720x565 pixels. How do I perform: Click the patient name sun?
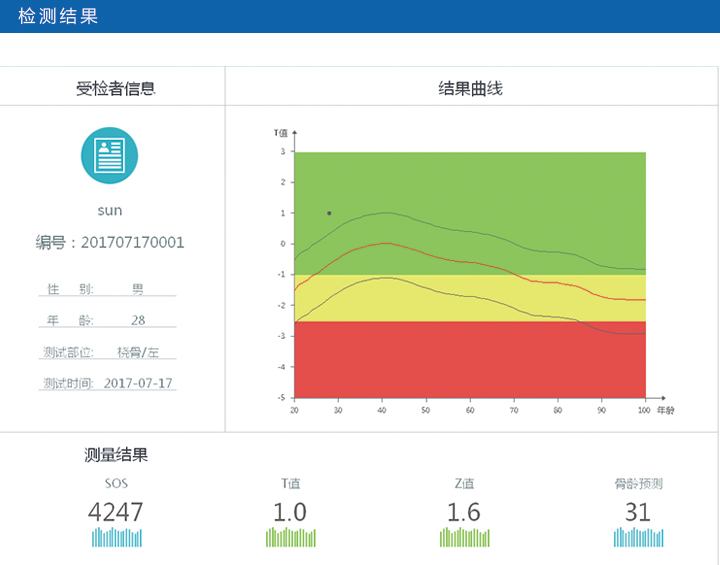coord(110,210)
